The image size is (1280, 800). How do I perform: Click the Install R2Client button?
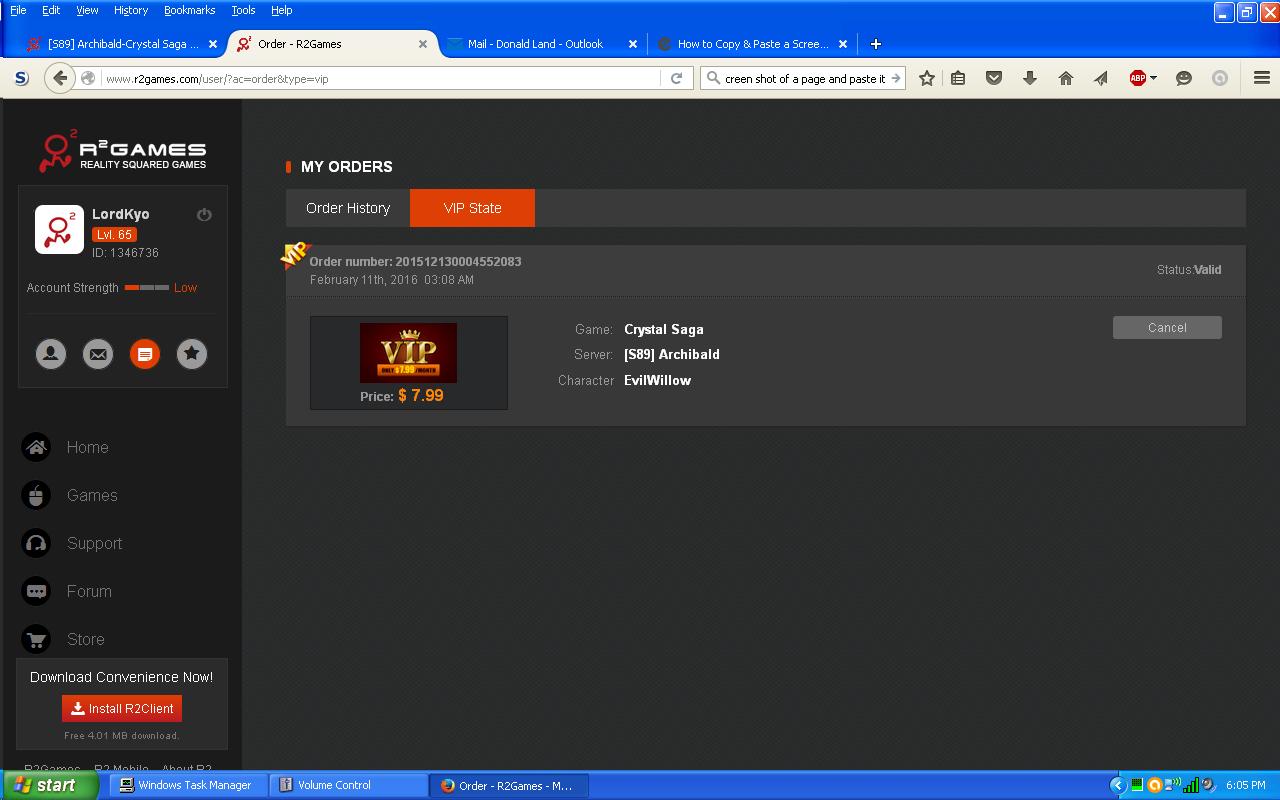click(x=122, y=708)
